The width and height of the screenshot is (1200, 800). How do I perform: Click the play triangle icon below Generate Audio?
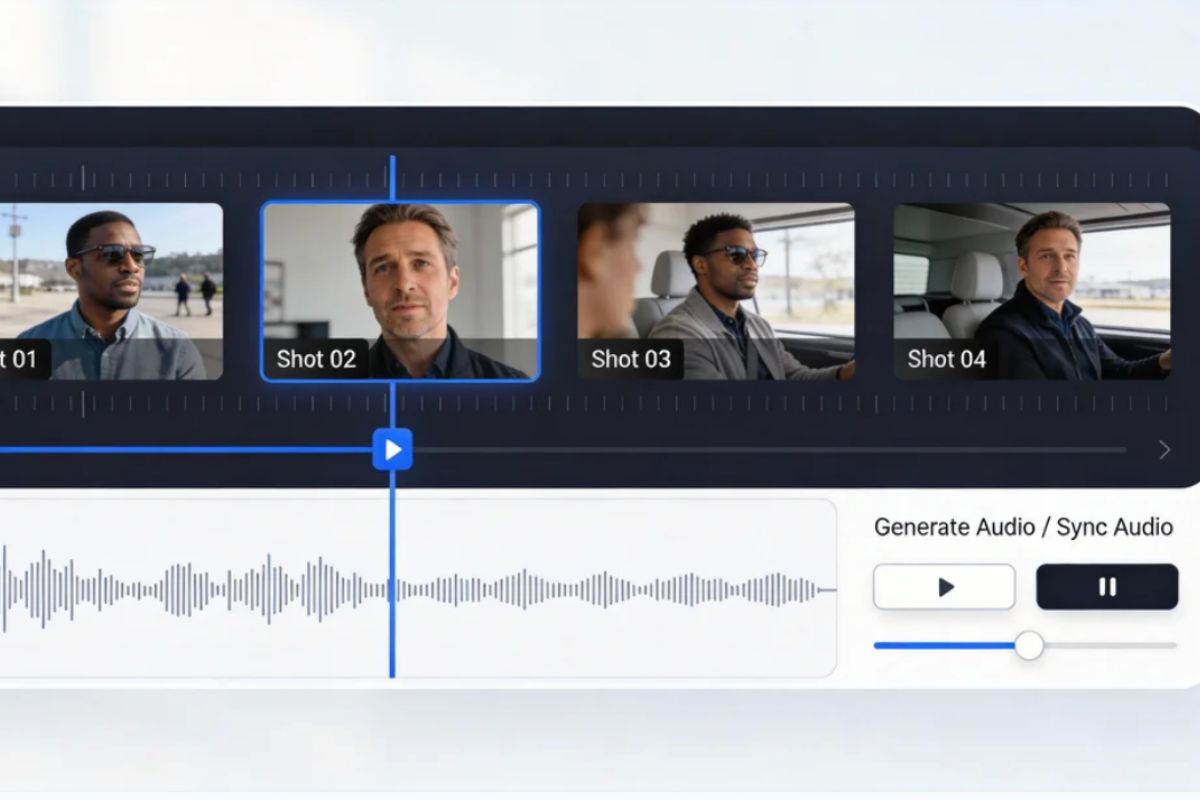click(943, 586)
